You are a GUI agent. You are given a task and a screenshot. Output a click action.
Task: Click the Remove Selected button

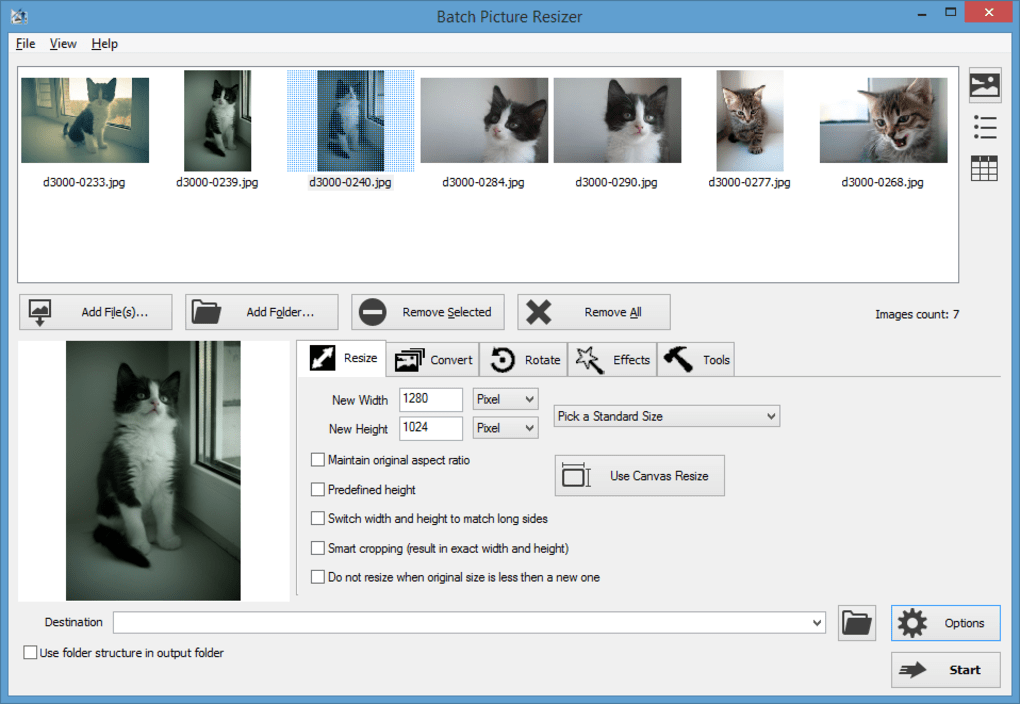428,312
